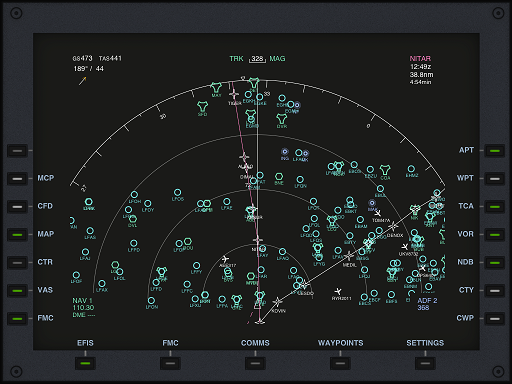
Task: Select the MAP display mode
Action: pyautogui.click(x=17, y=235)
